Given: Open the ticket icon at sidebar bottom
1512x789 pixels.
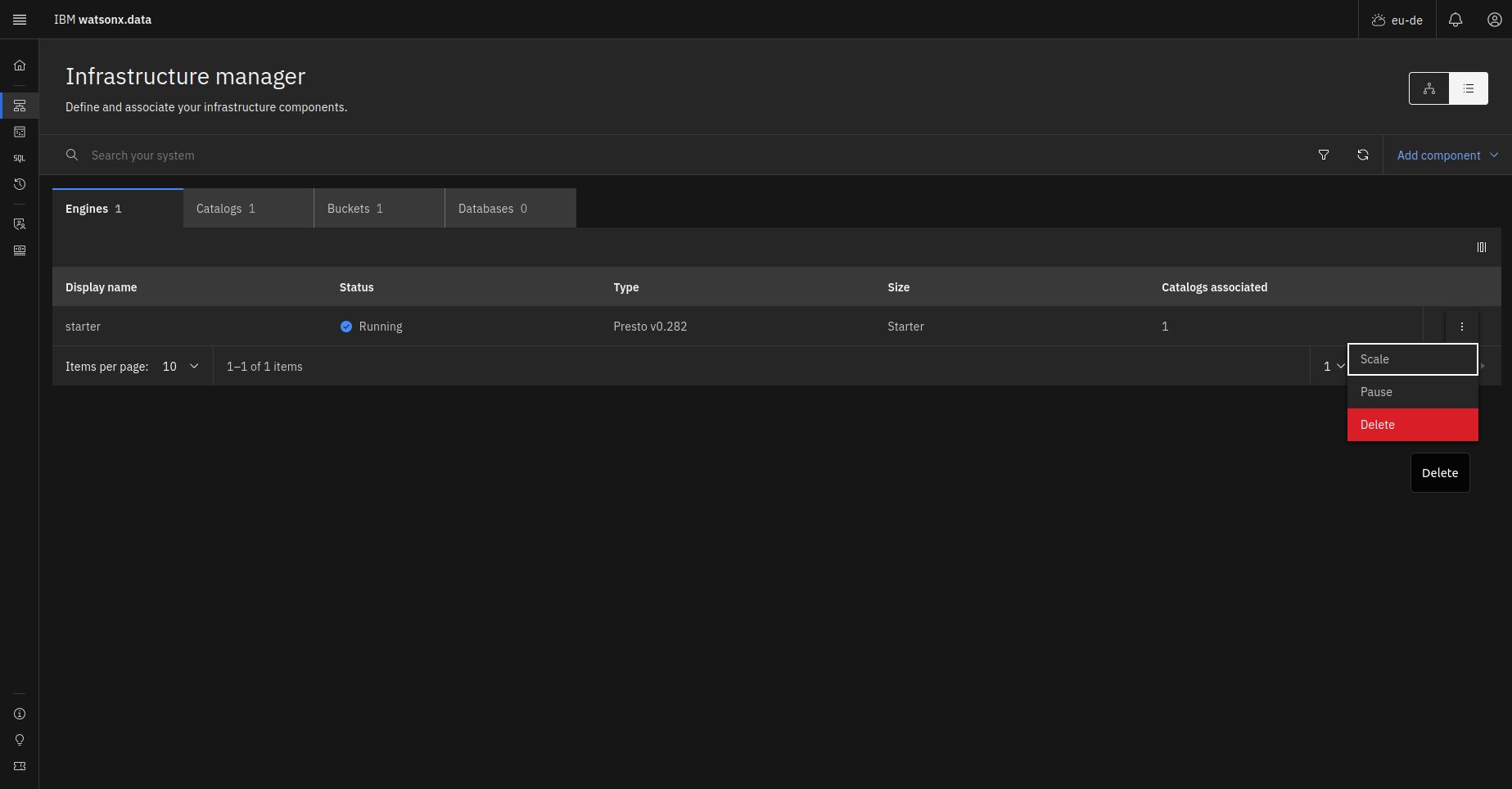Looking at the screenshot, I should [x=20, y=766].
